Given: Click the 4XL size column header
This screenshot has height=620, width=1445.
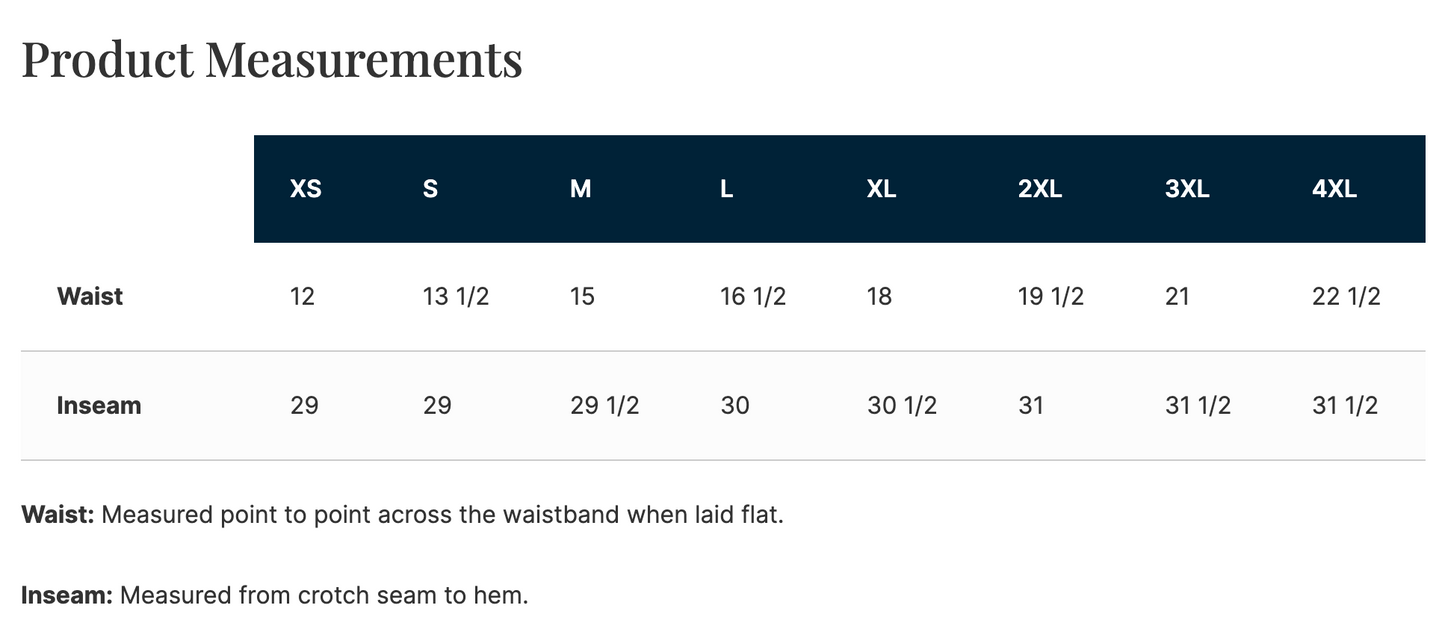Looking at the screenshot, I should 1334,189.
